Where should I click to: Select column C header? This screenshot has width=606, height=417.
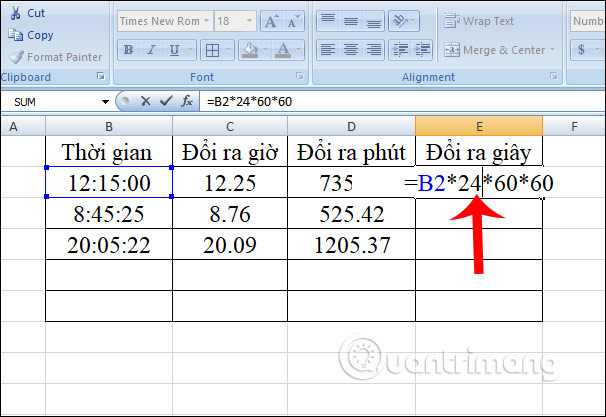[230, 126]
